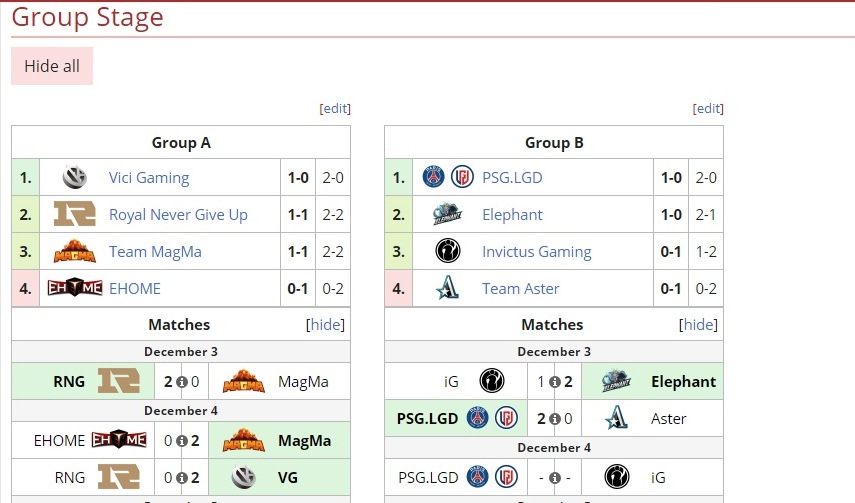Click the Royal Never Give Up logo in standings
Image resolution: width=855 pixels, height=503 pixels.
click(75, 215)
